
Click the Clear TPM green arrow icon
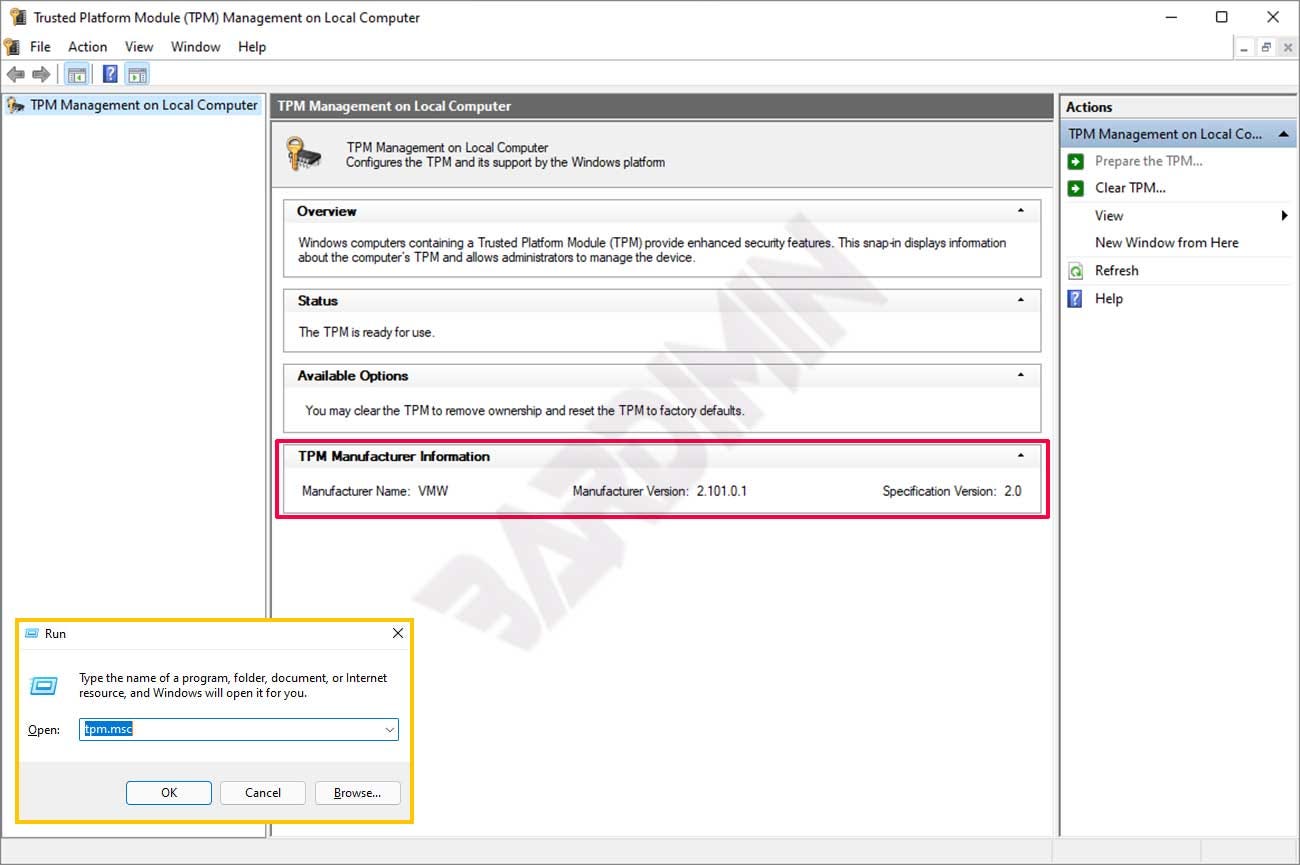(x=1078, y=188)
